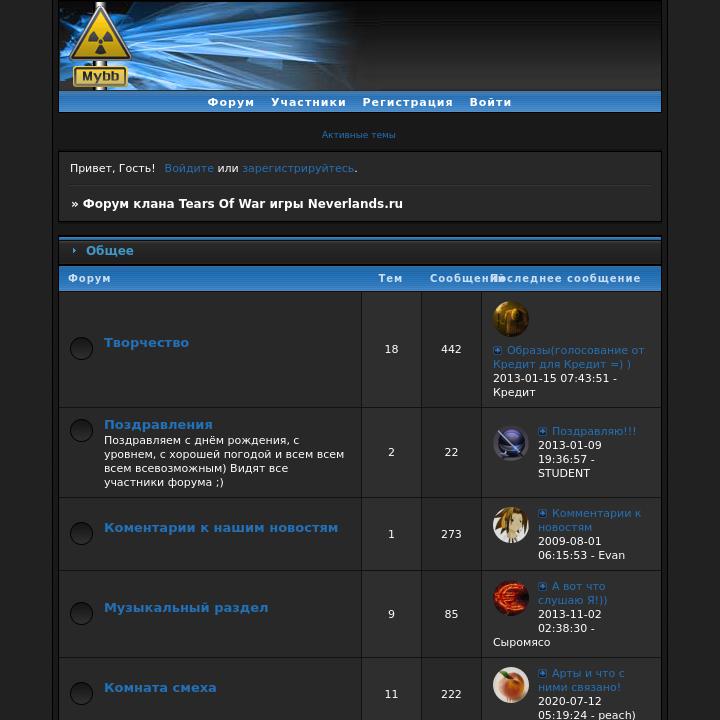Screen dimensions: 720x720
Task: Click message count 273 in news comments row
Action: point(451,534)
